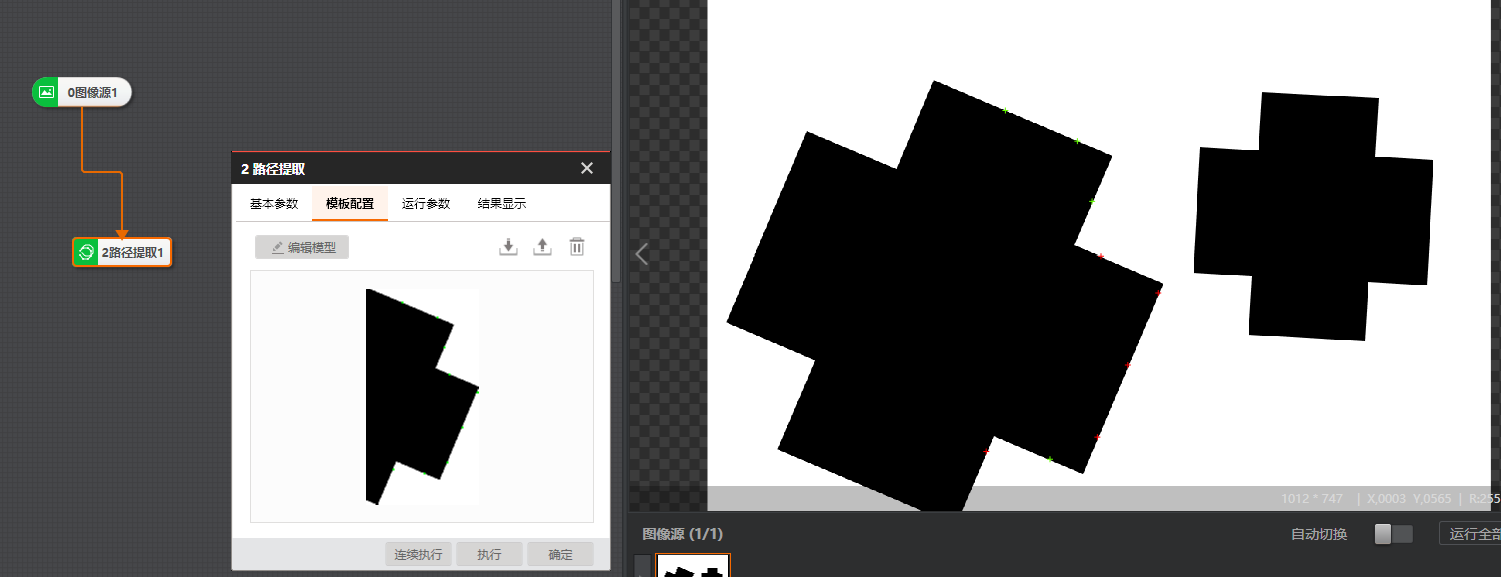Click the green image source node icon
Screen dimensions: 1501x577
click(46, 93)
